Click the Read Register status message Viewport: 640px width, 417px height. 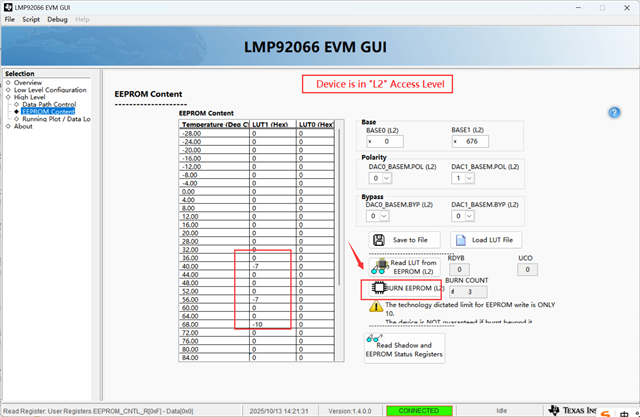coord(98,411)
